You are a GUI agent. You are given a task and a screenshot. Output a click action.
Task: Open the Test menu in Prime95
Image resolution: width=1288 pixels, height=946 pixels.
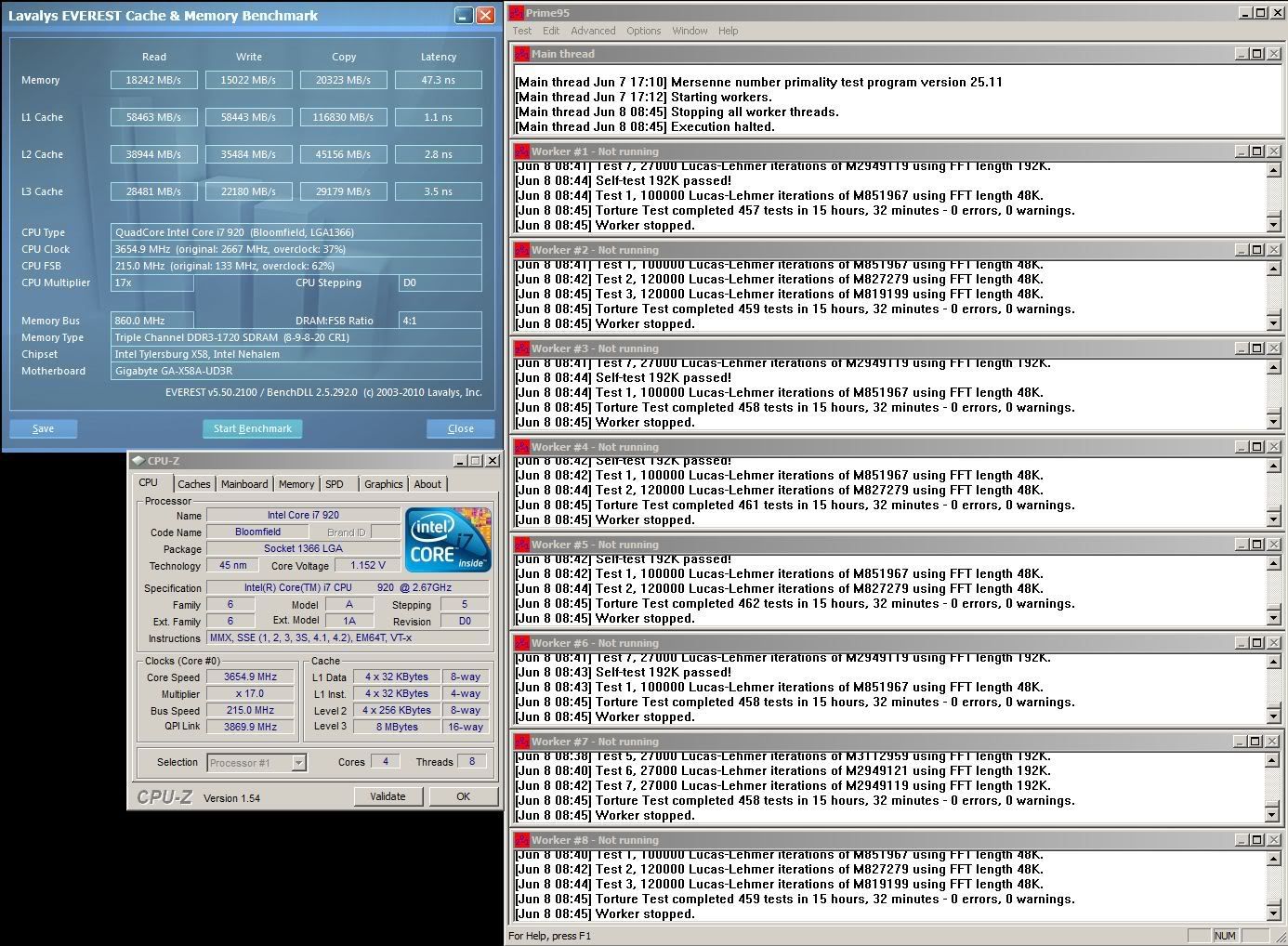click(x=522, y=31)
